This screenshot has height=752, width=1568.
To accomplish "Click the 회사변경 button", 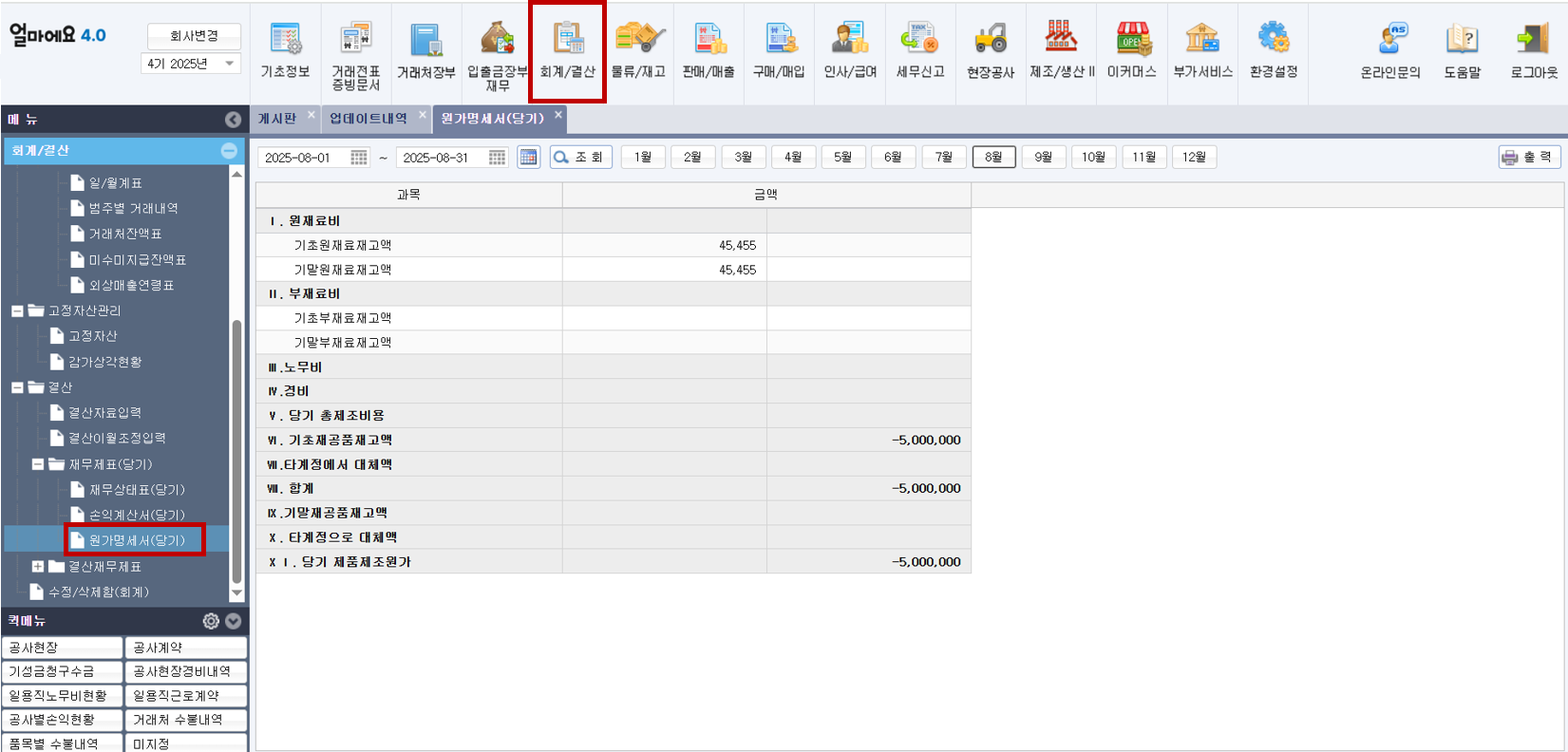I will 194,36.
